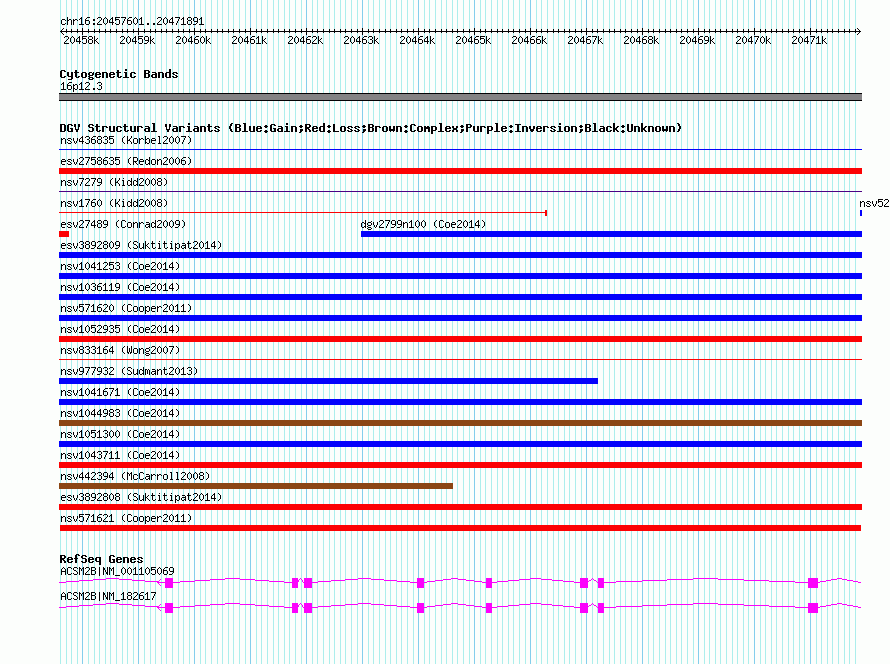
Task: Click the ACSM2B|NM_001105069 gene label
Action: click(117, 571)
